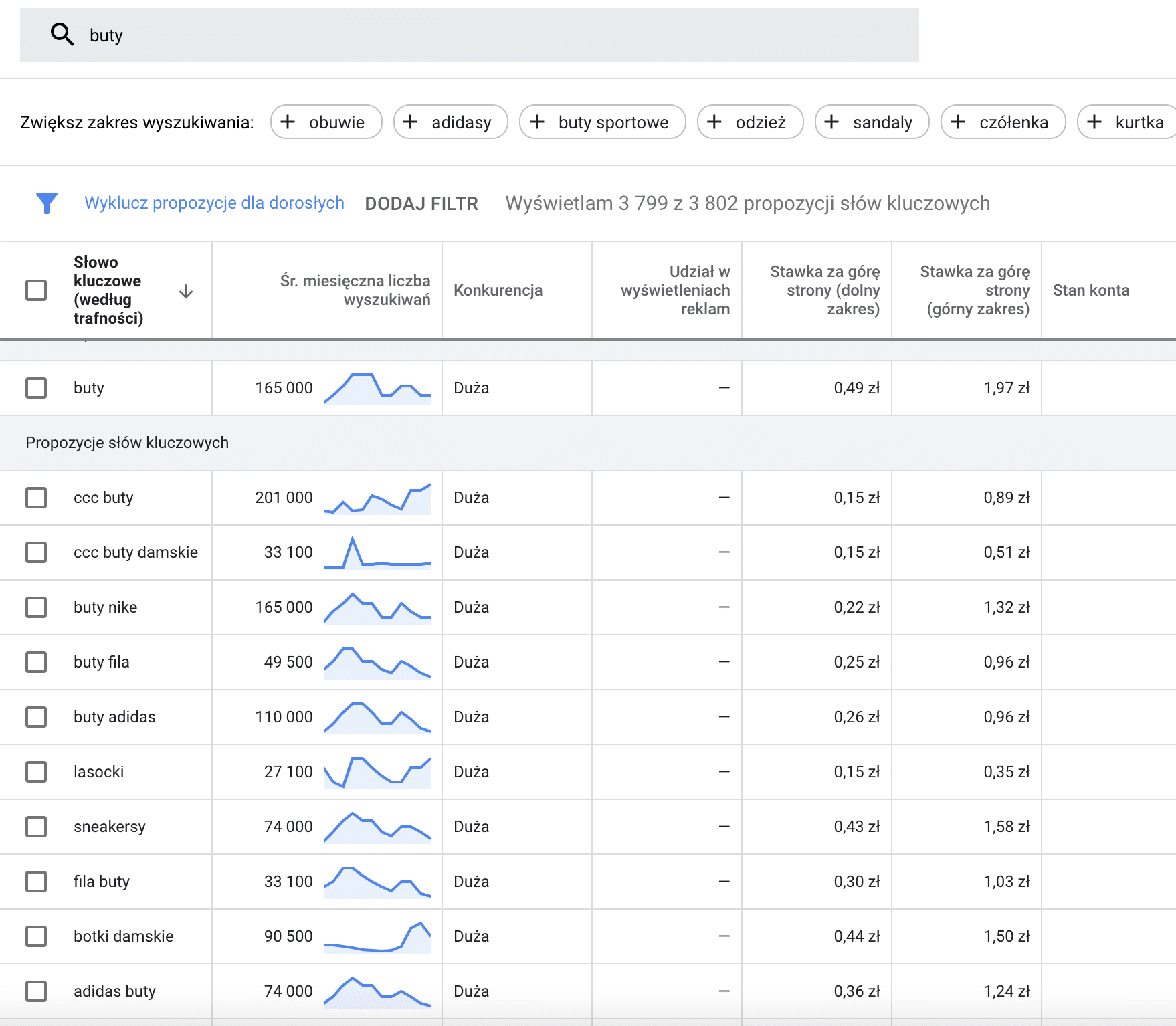Image resolution: width=1176 pixels, height=1026 pixels.
Task: Select the botki damskie row checkbox
Action: pos(35,936)
